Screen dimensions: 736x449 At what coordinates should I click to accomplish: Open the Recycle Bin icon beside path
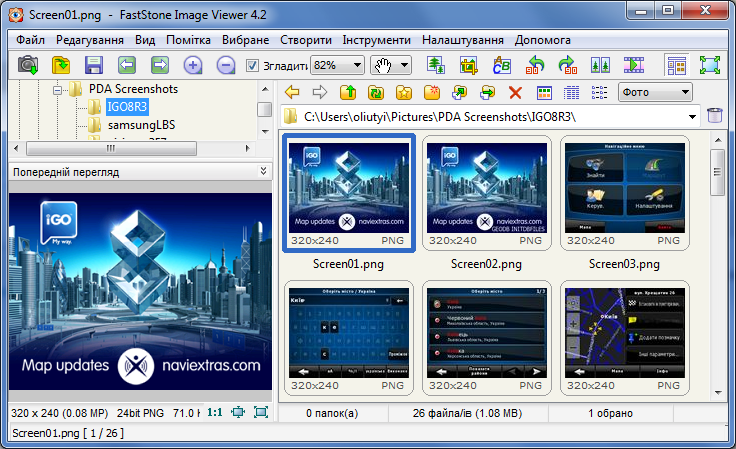click(715, 115)
